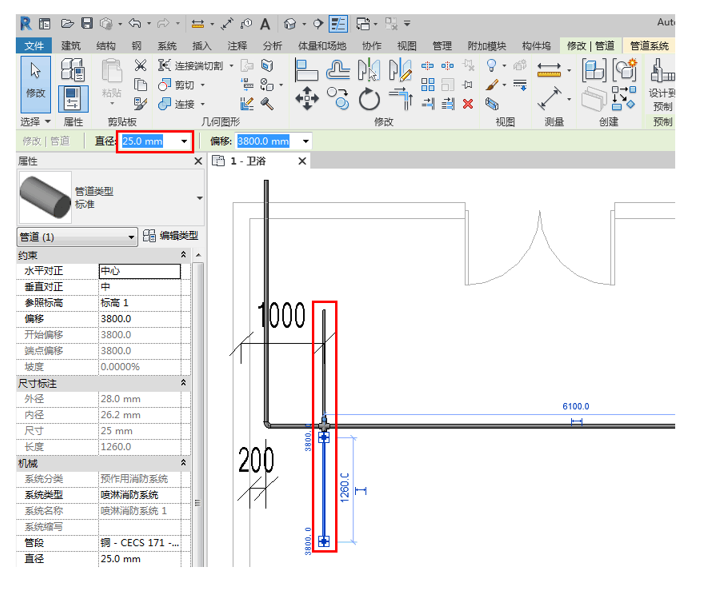Screen dimensions: 702x593
Task: Switch to the 注释 ribbon tab
Action: pos(237,46)
